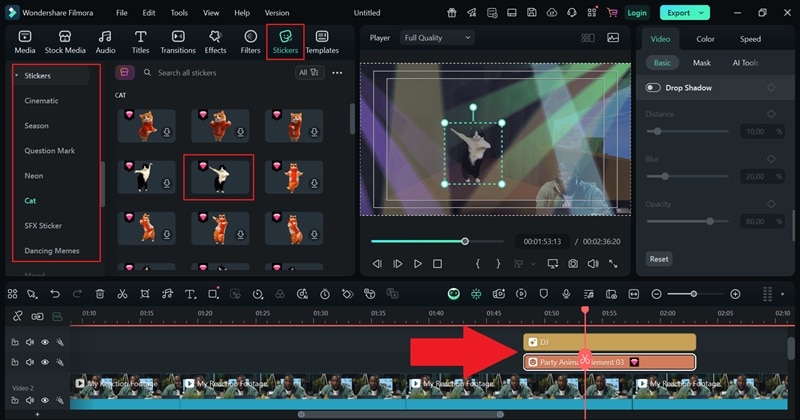Image resolution: width=800 pixels, height=420 pixels.
Task: Mute the DJ track speaker
Action: tap(30, 342)
